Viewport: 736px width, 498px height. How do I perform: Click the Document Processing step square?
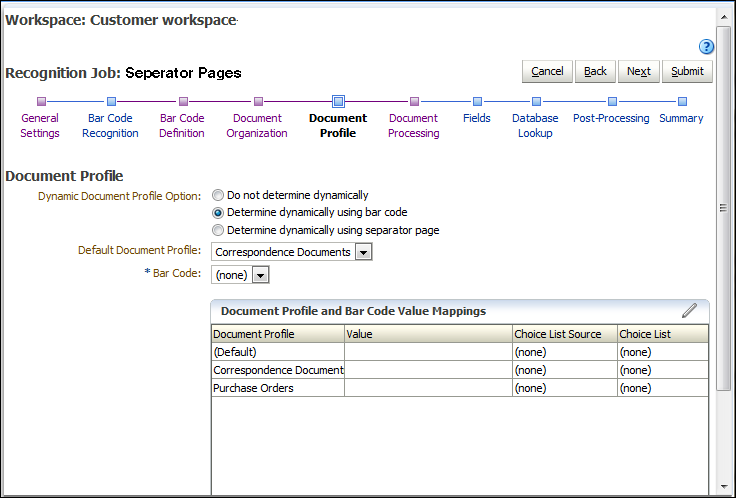tap(414, 101)
